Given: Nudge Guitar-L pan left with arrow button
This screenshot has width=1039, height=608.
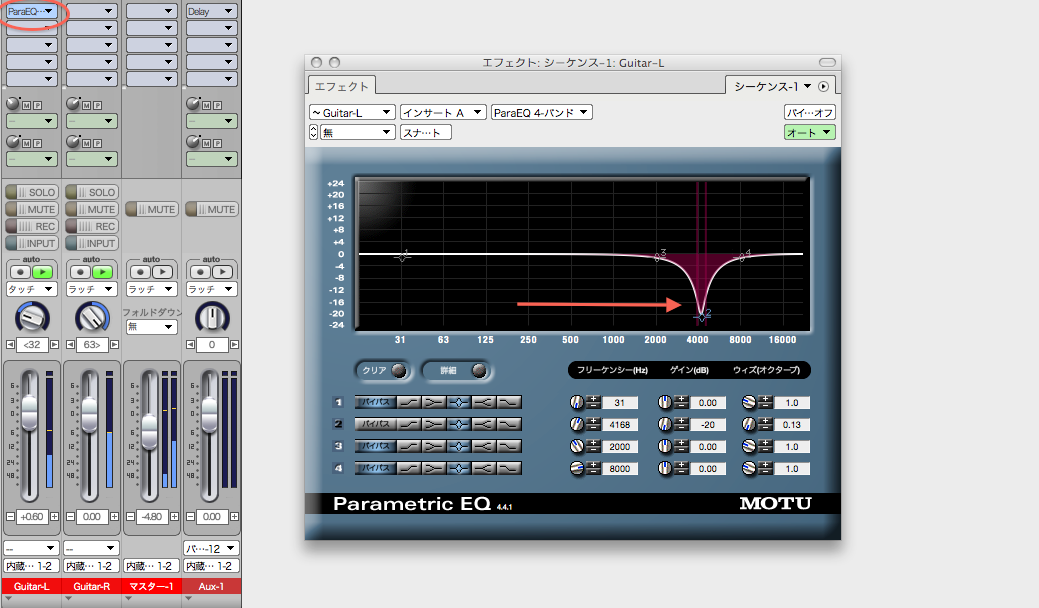Looking at the screenshot, I should (10, 344).
